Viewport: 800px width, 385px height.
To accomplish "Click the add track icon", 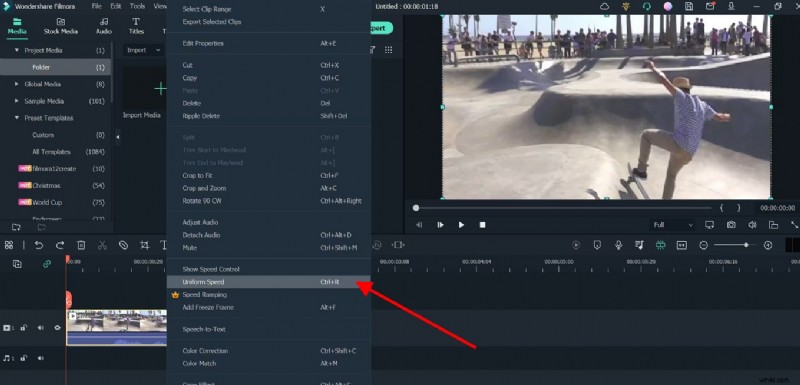I will [17, 264].
